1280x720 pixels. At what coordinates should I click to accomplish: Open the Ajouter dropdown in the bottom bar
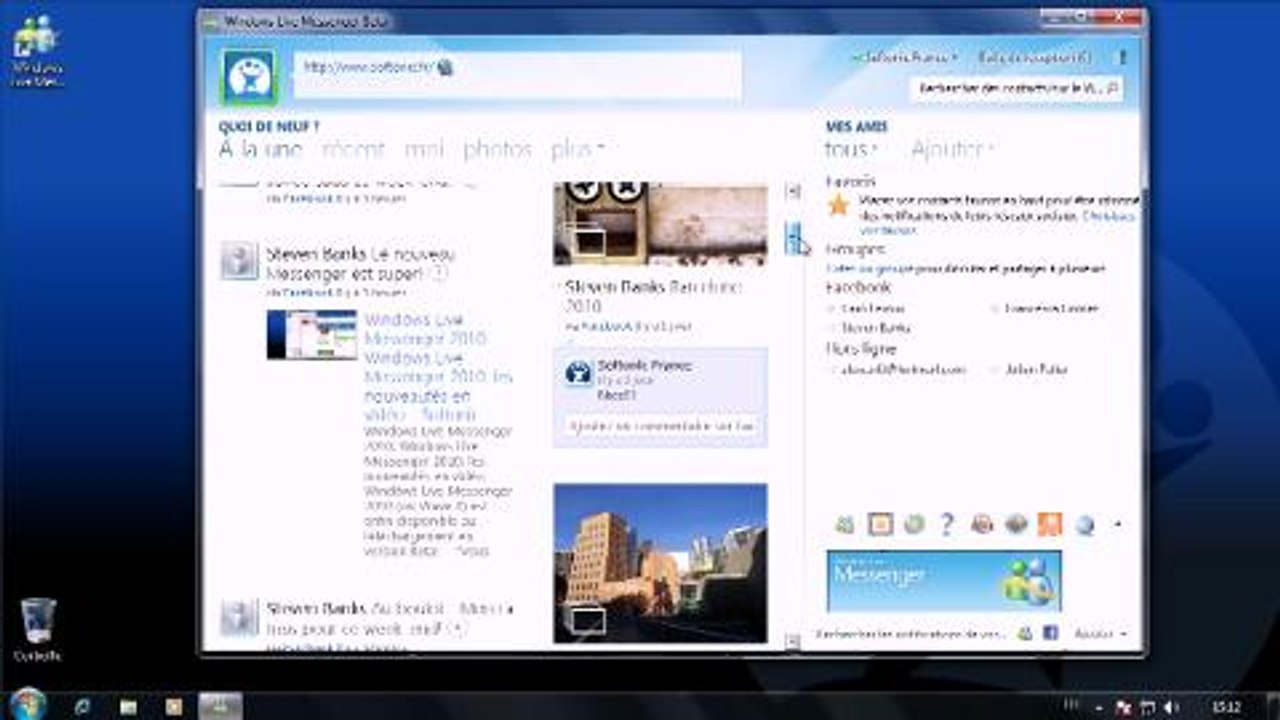pos(1100,634)
